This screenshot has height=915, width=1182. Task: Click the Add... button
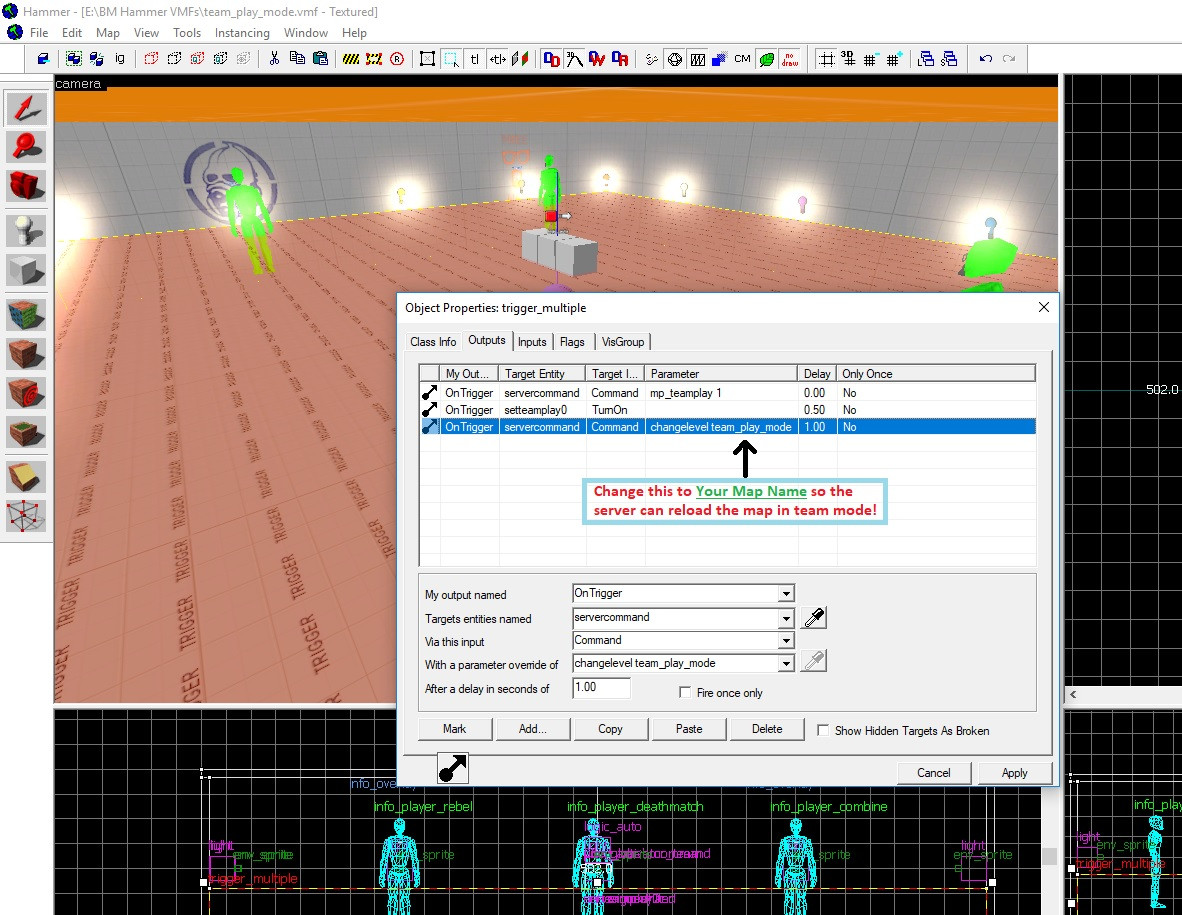532,729
